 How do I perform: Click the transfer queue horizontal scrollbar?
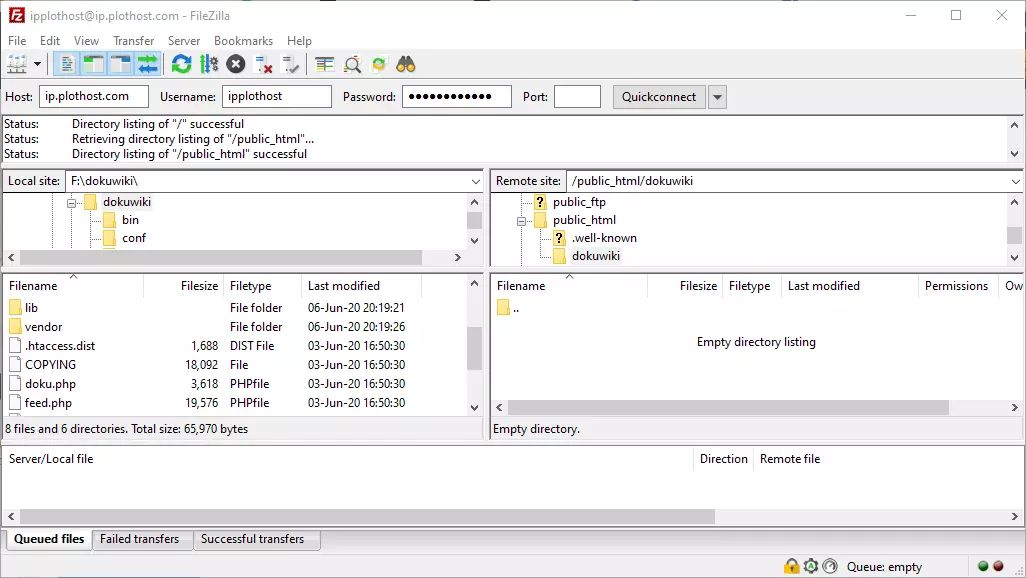click(367, 516)
